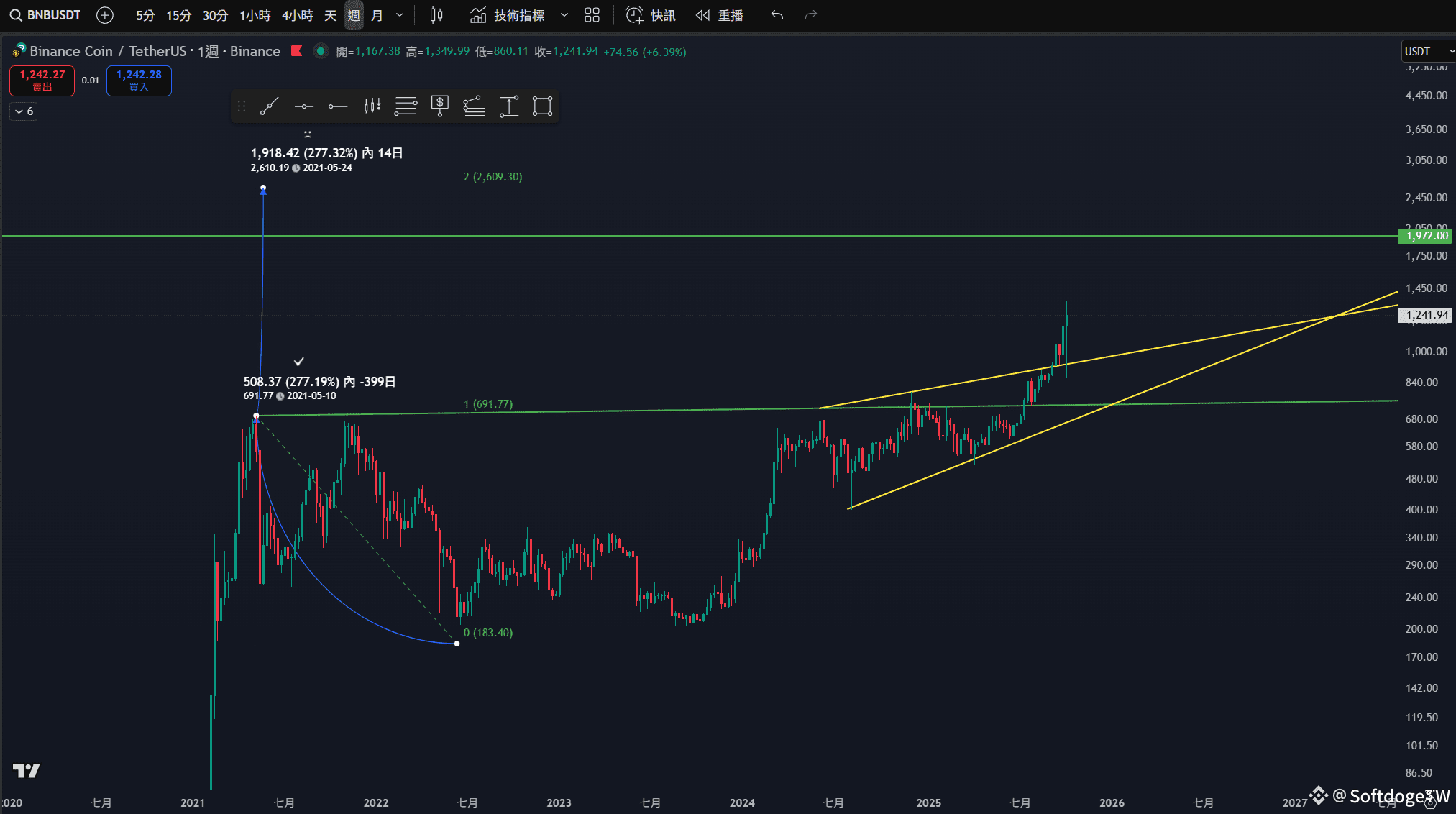Click the red 賣出 sell button
1456x814 pixels.
coord(42,81)
